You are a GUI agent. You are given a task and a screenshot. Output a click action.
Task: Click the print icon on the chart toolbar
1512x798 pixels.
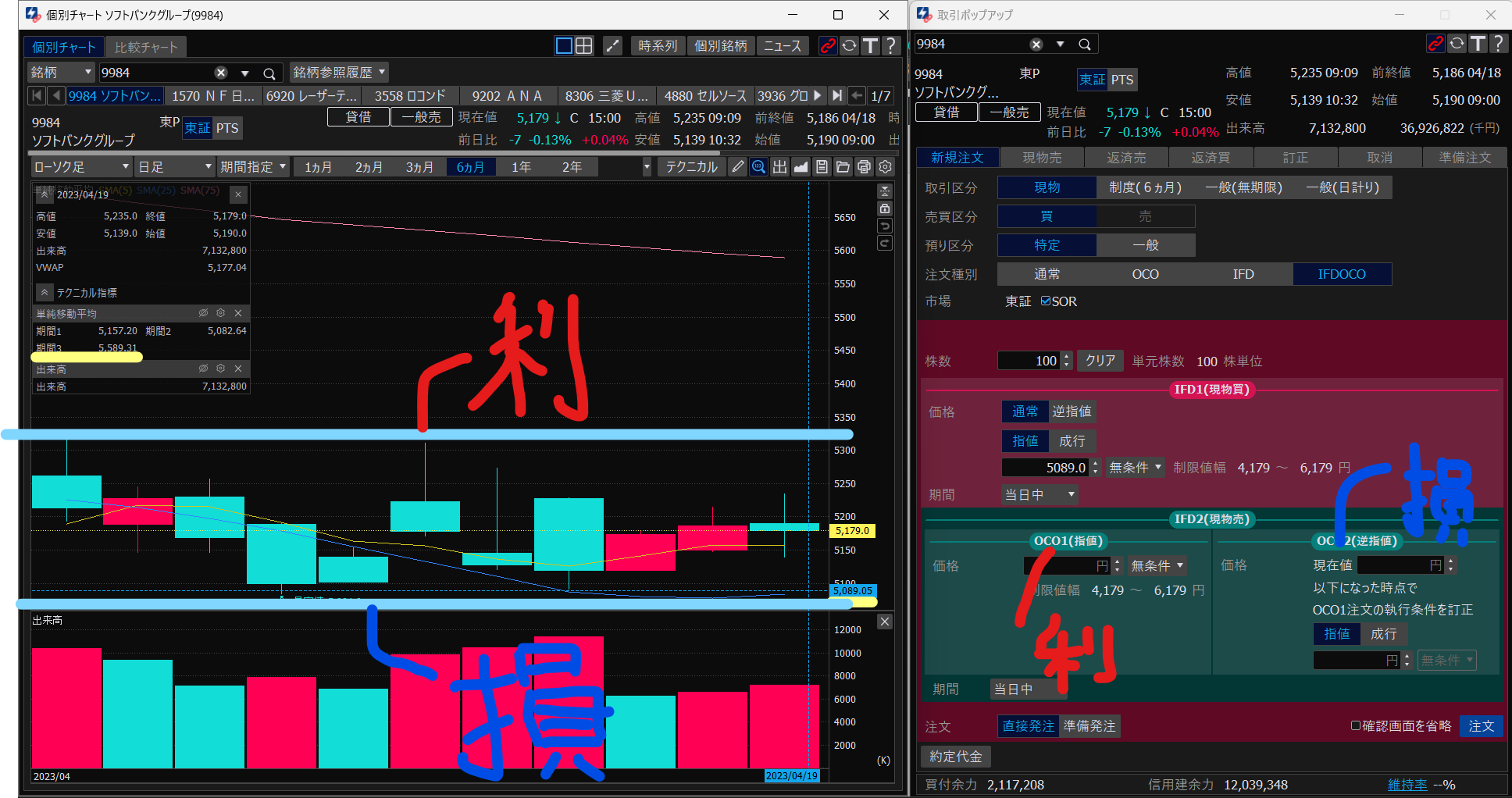[864, 166]
